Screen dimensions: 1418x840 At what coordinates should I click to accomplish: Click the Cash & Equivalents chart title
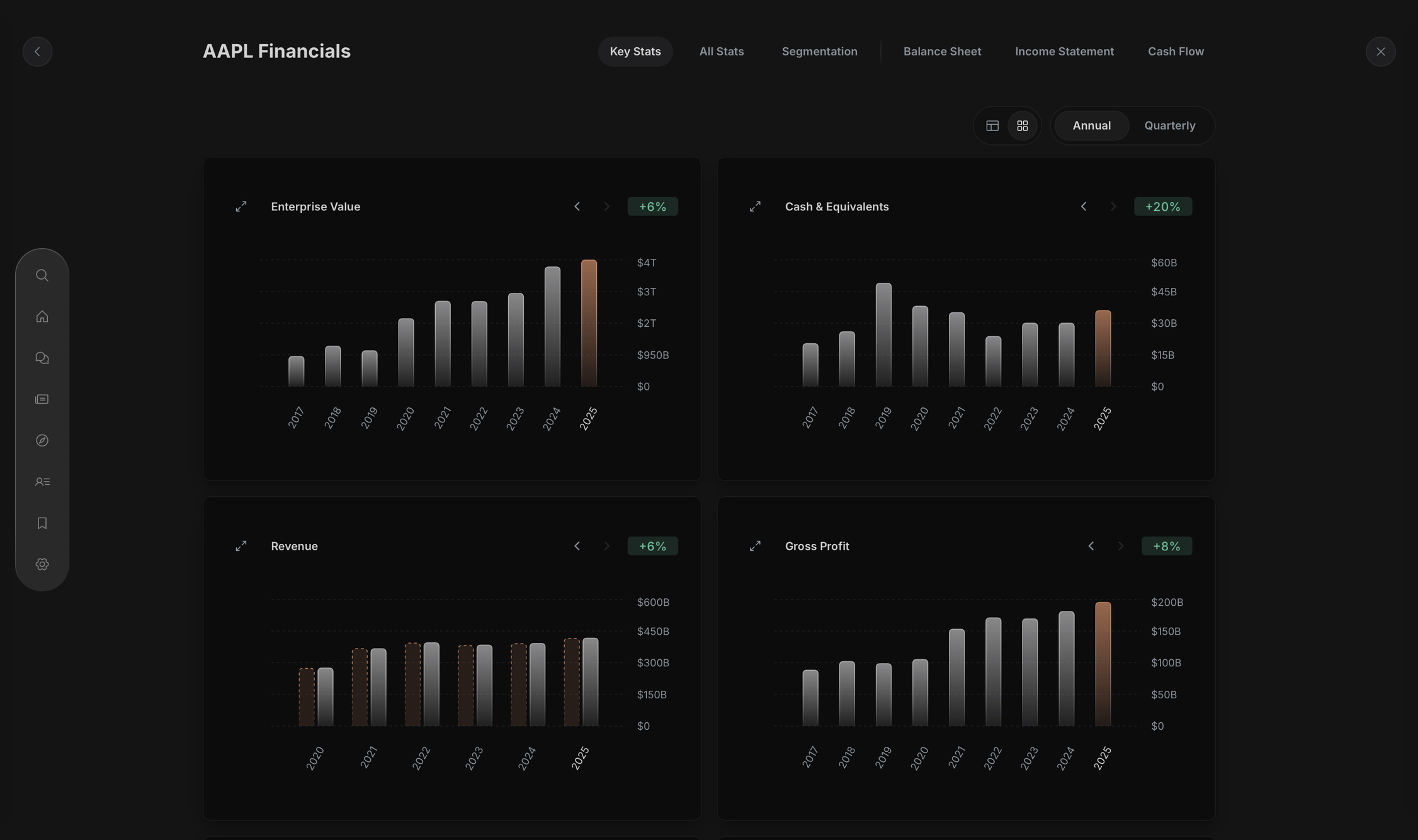(837, 207)
